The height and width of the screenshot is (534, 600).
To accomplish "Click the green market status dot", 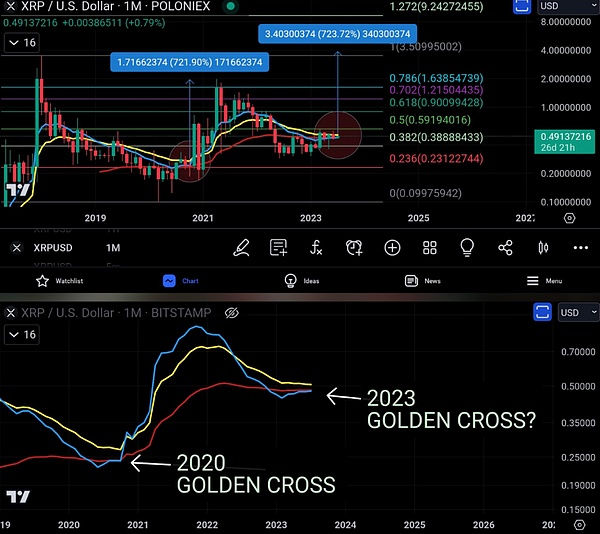I will tap(230, 6).
